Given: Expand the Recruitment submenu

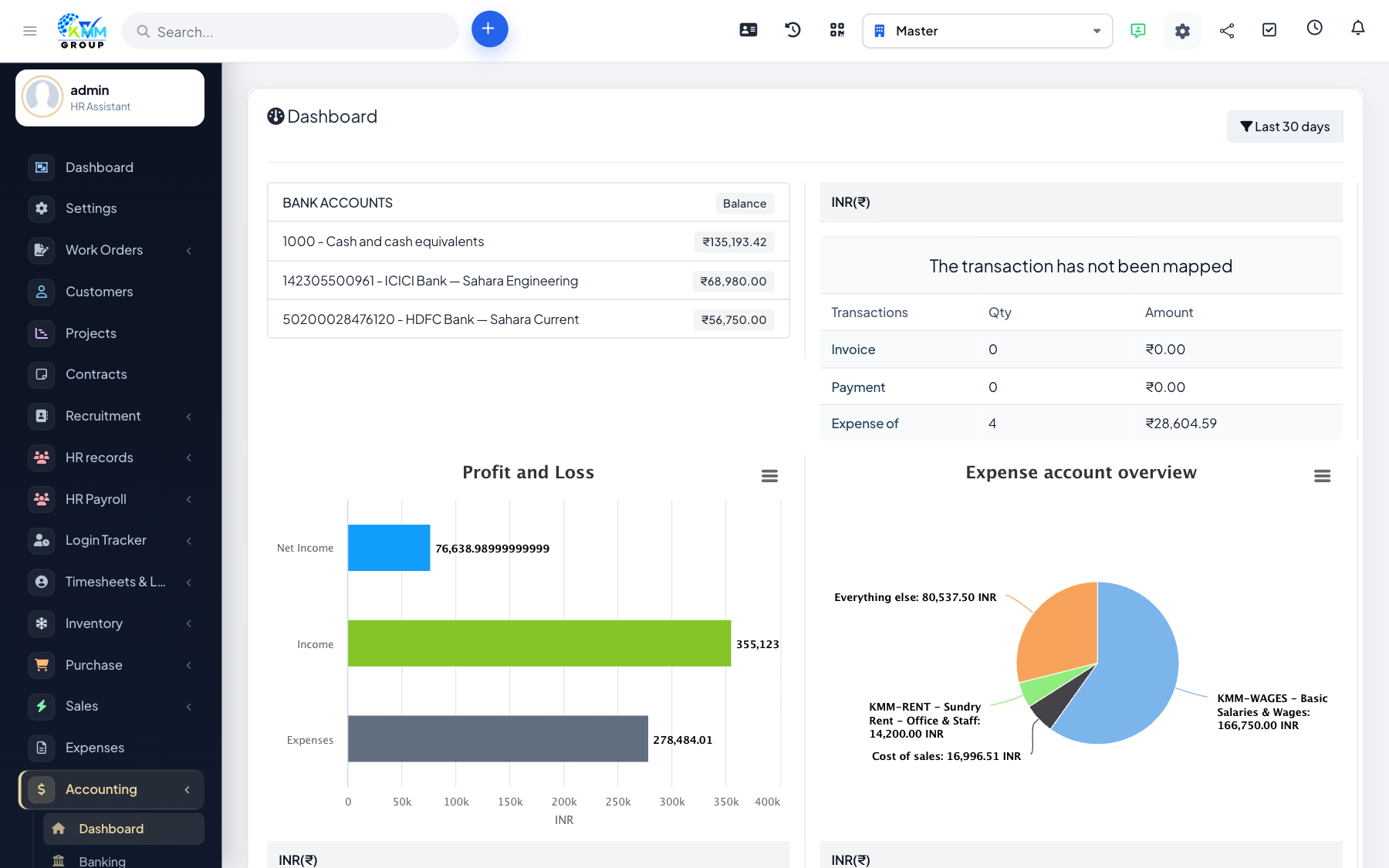Looking at the screenshot, I should click(x=110, y=416).
